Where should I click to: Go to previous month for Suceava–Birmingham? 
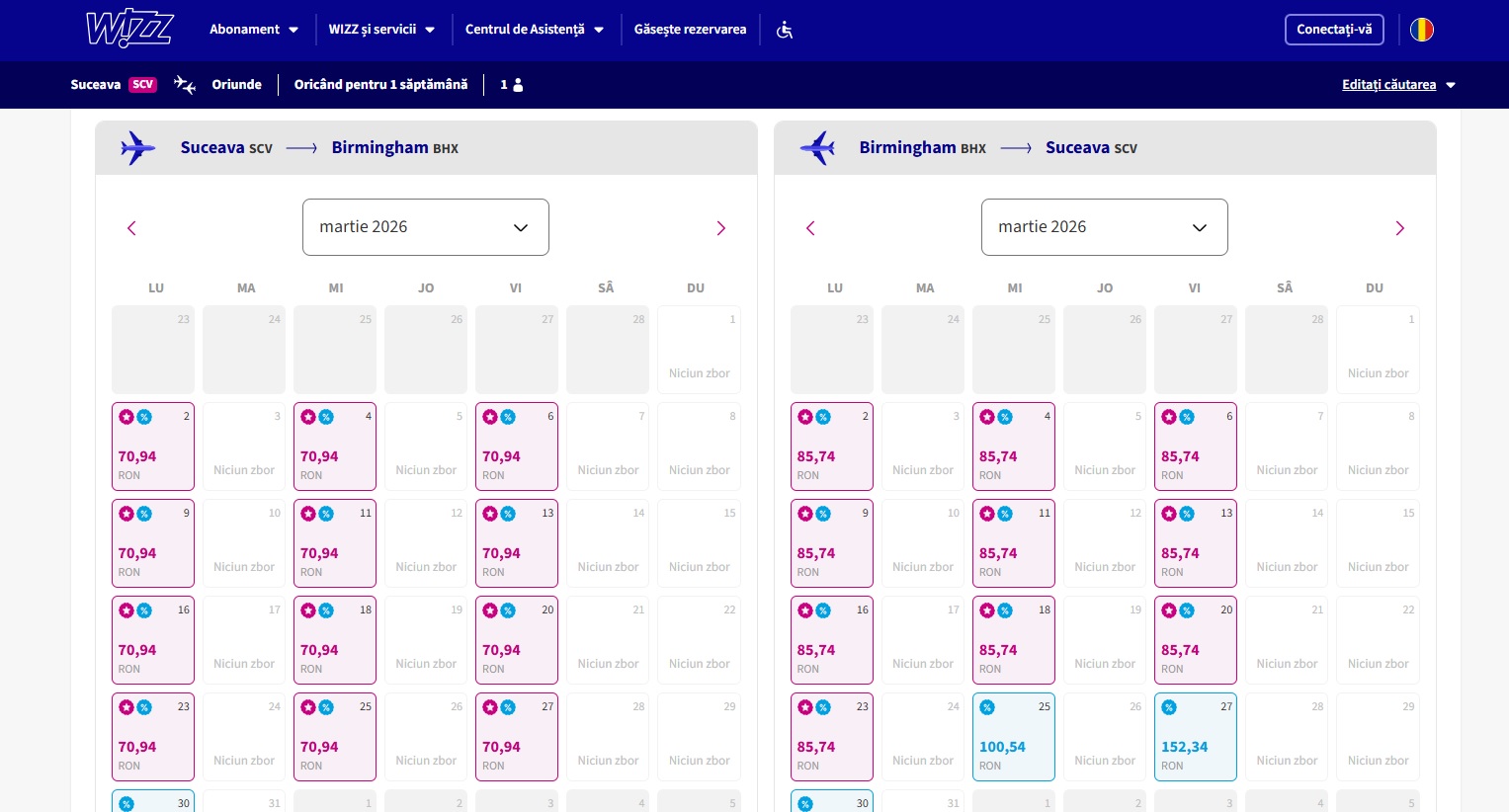(131, 228)
